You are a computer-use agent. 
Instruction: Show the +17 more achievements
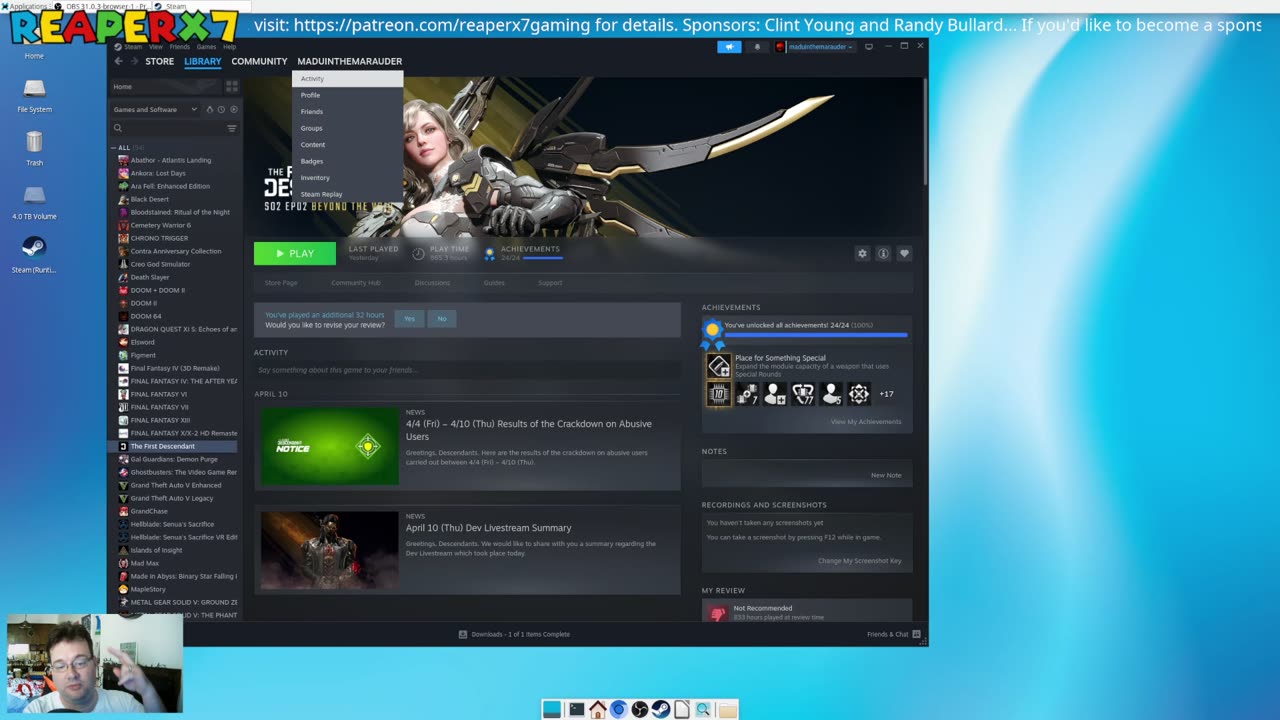click(886, 394)
